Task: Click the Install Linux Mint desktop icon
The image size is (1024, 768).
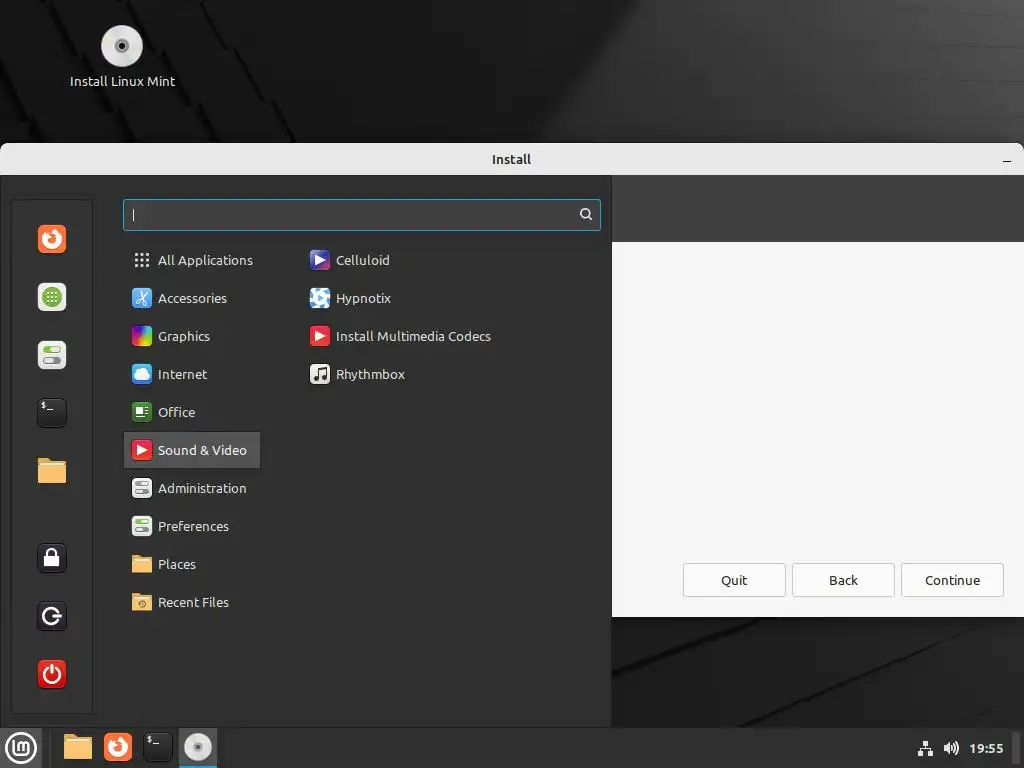Action: (122, 57)
